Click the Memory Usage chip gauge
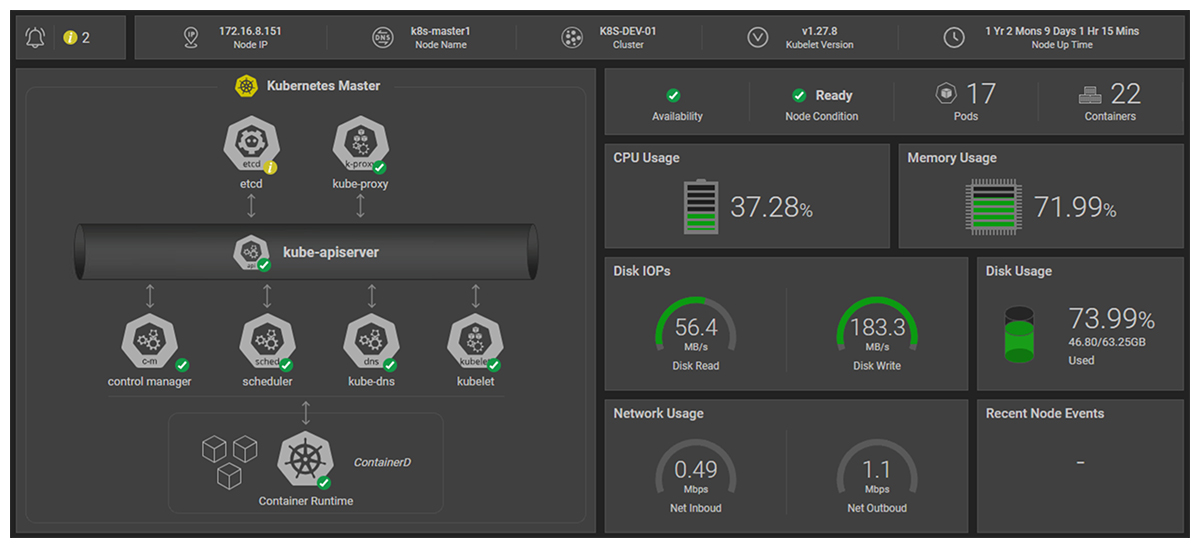This screenshot has width=1200, height=548. [993, 207]
